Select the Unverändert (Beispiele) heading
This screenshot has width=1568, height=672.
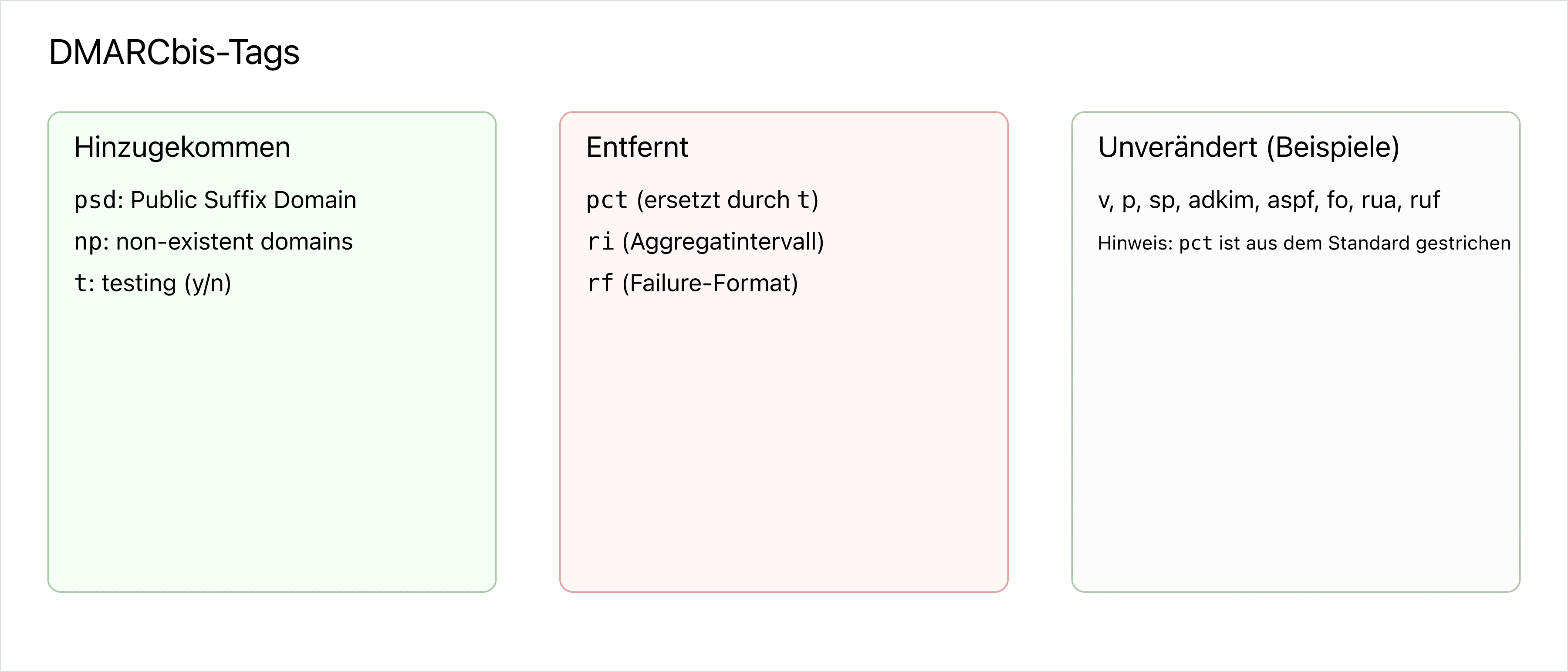pos(1248,147)
